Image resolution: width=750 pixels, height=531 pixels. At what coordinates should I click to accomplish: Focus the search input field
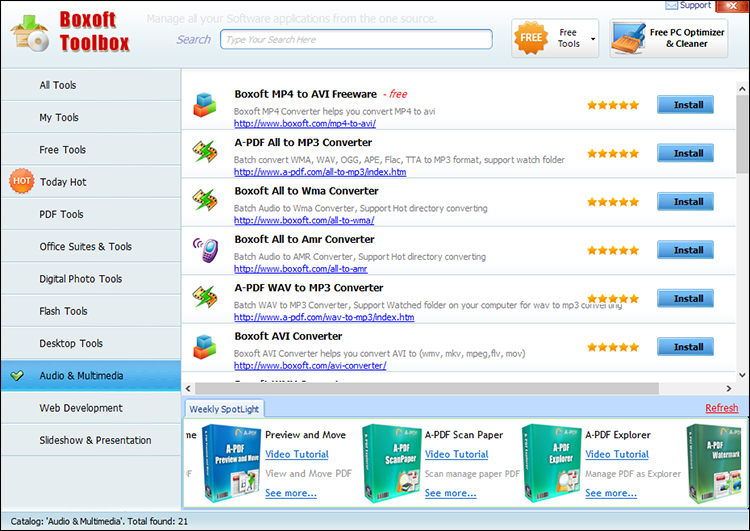(356, 39)
